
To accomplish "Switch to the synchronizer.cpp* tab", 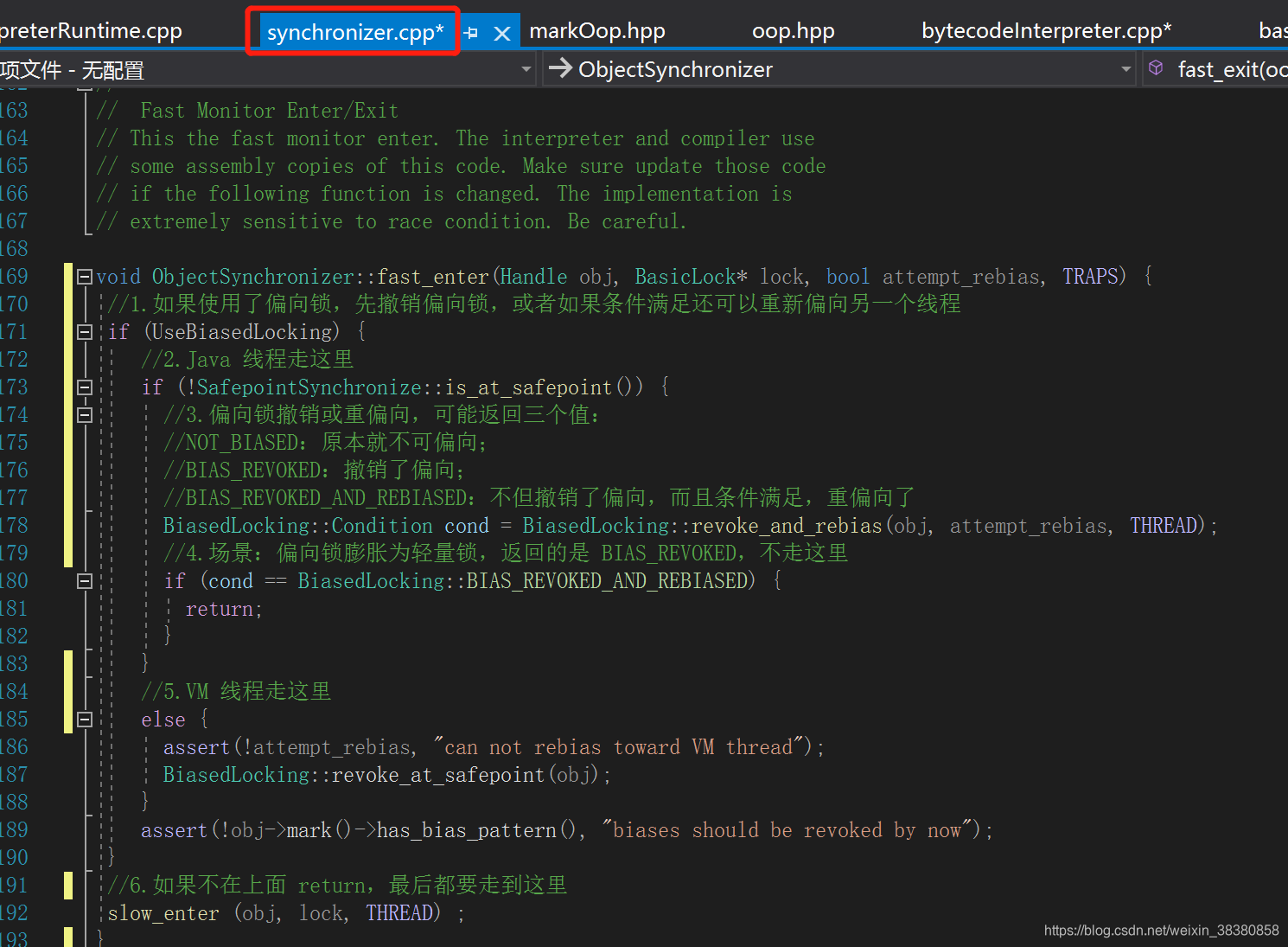I will click(354, 32).
